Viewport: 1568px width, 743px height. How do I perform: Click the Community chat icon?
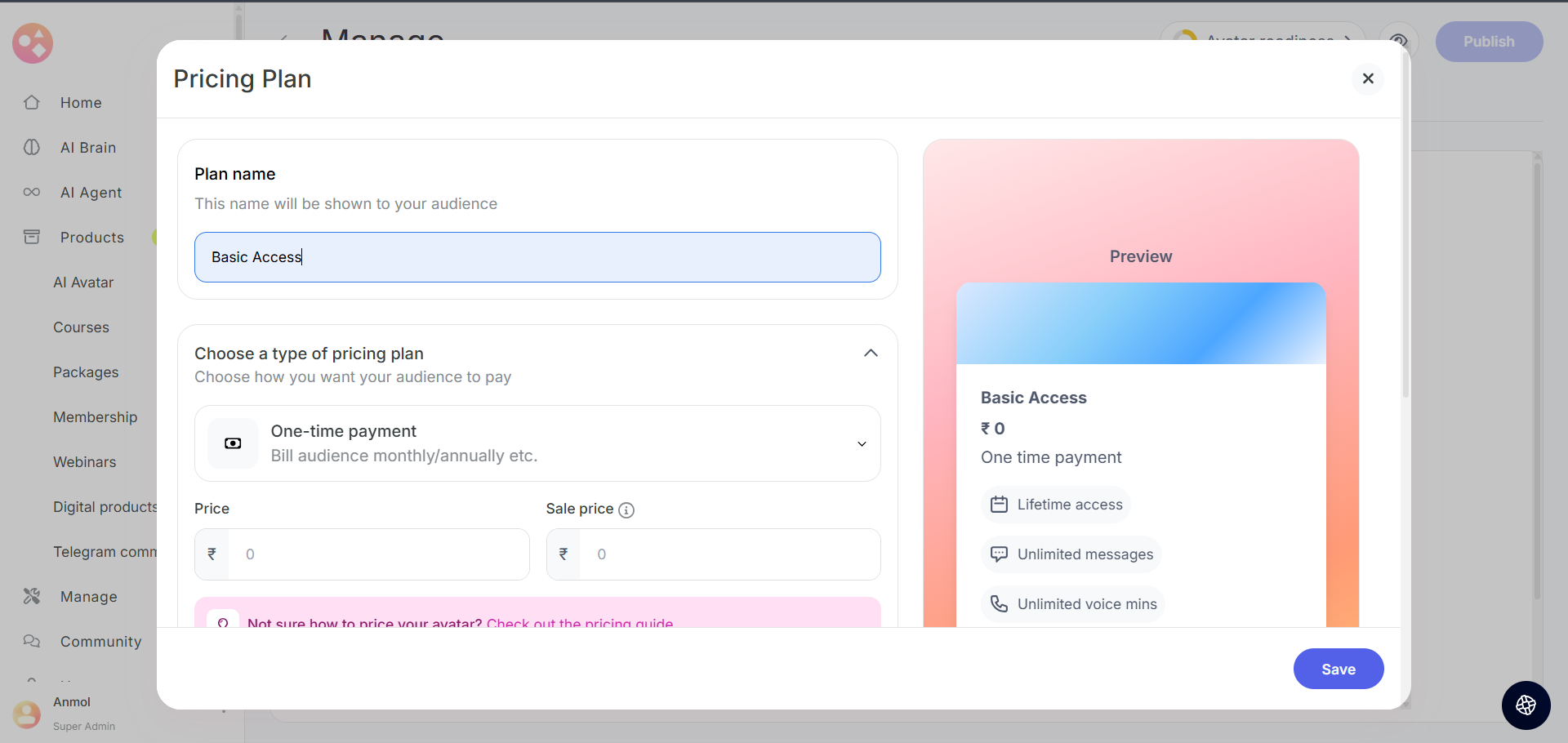coord(32,642)
